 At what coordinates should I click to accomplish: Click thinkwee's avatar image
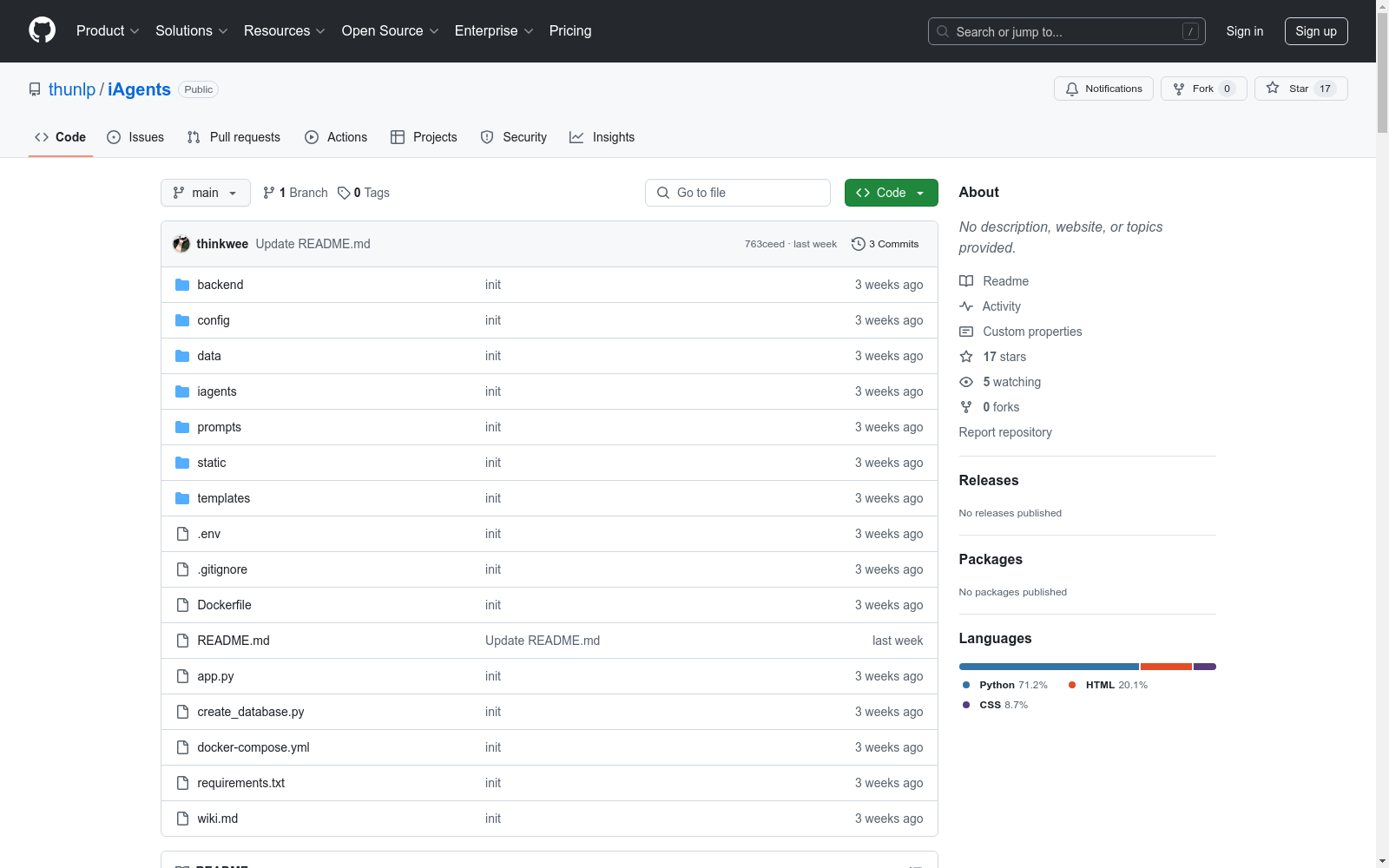pyautogui.click(x=181, y=244)
